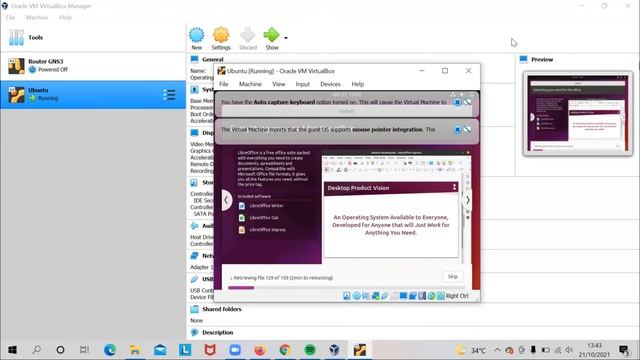Click the mouse integration status icon
This screenshot has width=640, height=360.
tap(431, 296)
